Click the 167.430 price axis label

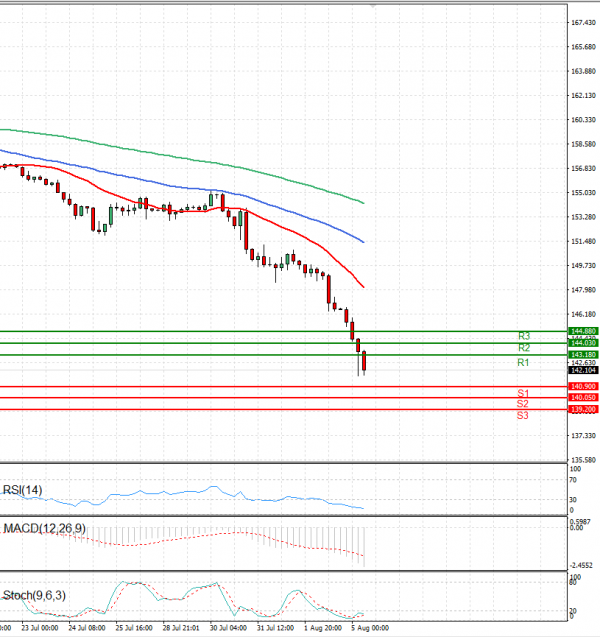pos(583,23)
